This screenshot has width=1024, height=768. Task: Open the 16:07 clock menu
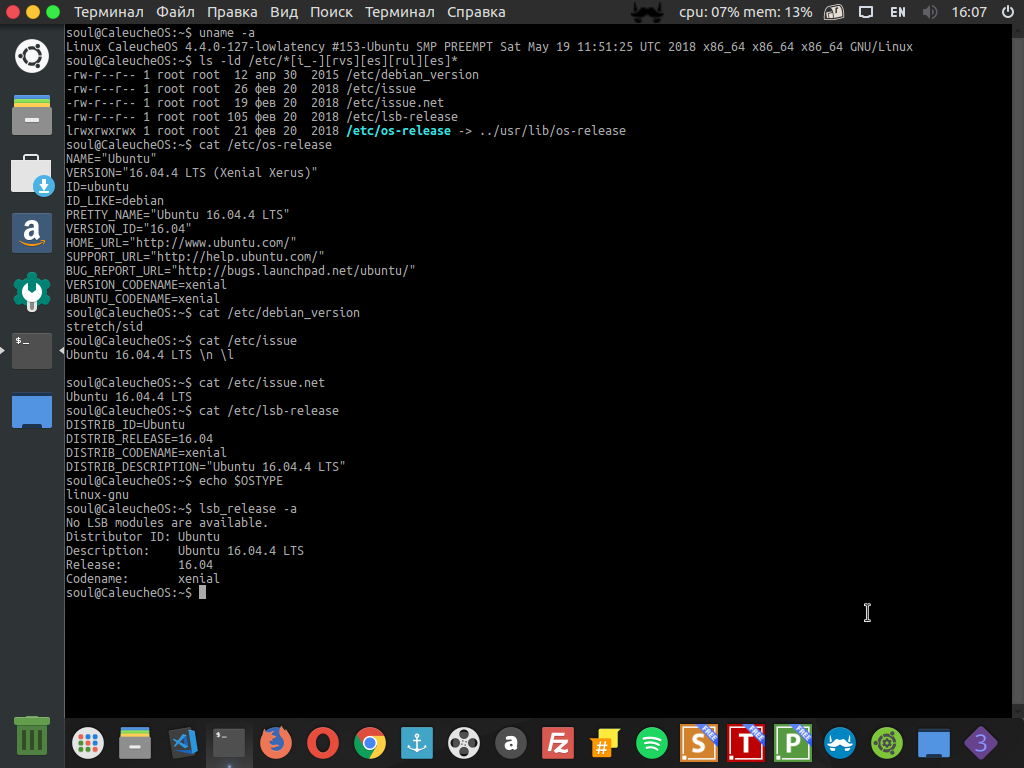click(969, 12)
